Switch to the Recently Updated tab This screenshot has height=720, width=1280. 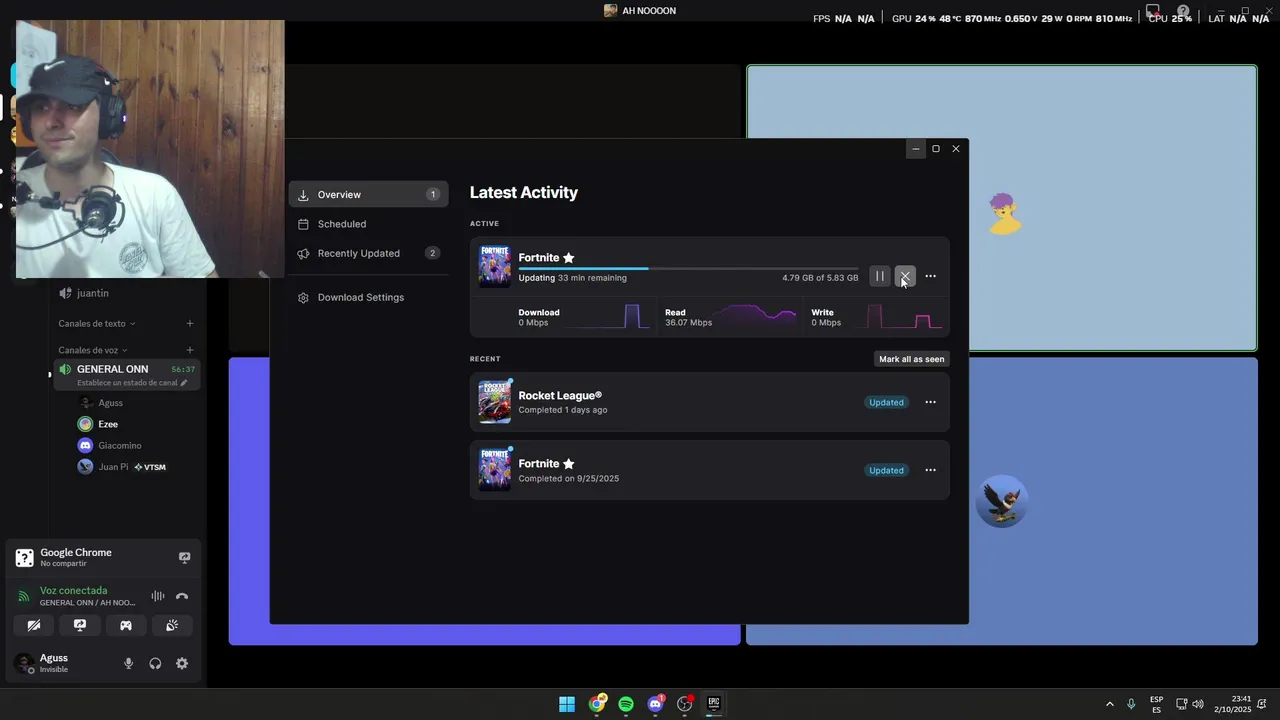[368, 253]
